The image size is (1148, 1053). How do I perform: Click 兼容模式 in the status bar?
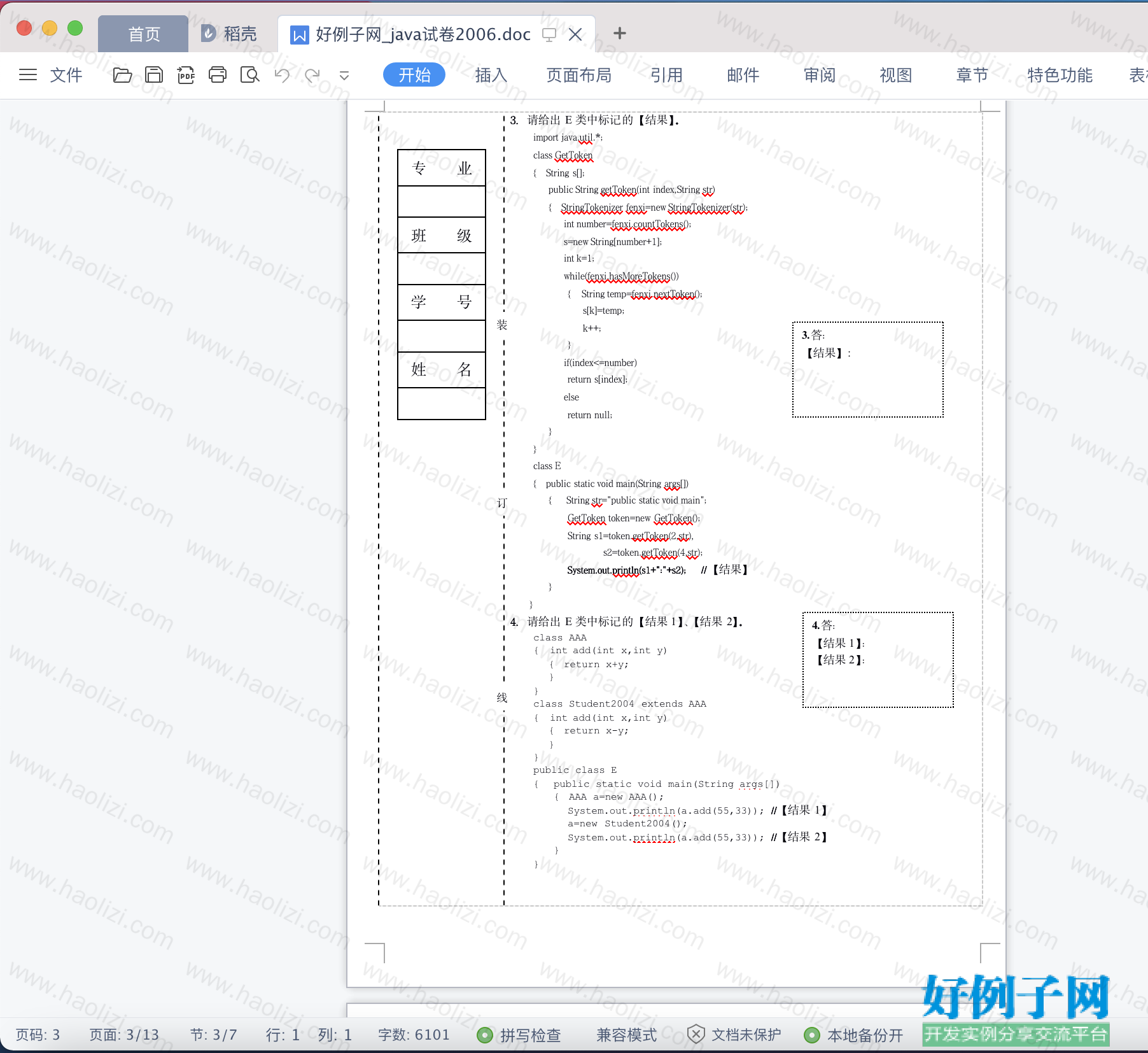pyautogui.click(x=626, y=1035)
